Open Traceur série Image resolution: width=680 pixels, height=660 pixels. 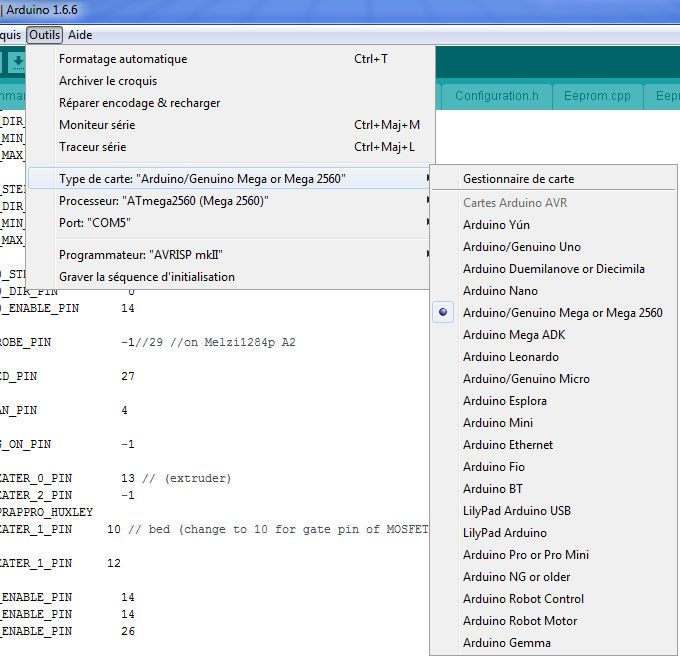coord(229,147)
